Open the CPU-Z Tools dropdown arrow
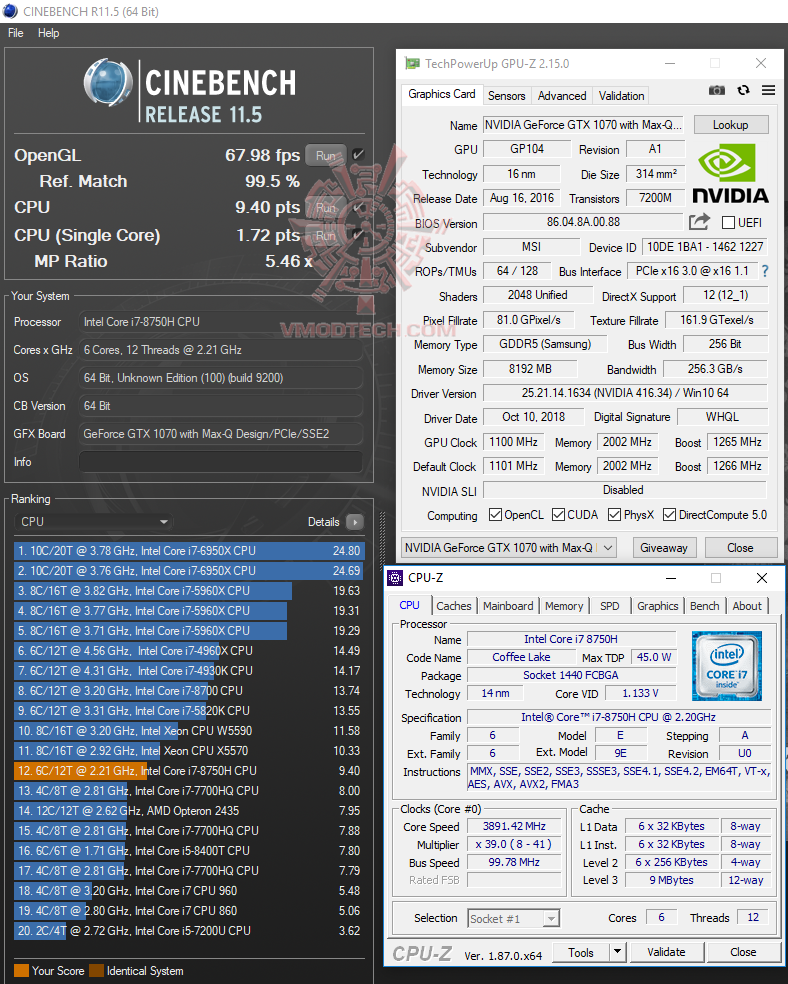The image size is (788, 984). click(x=617, y=952)
